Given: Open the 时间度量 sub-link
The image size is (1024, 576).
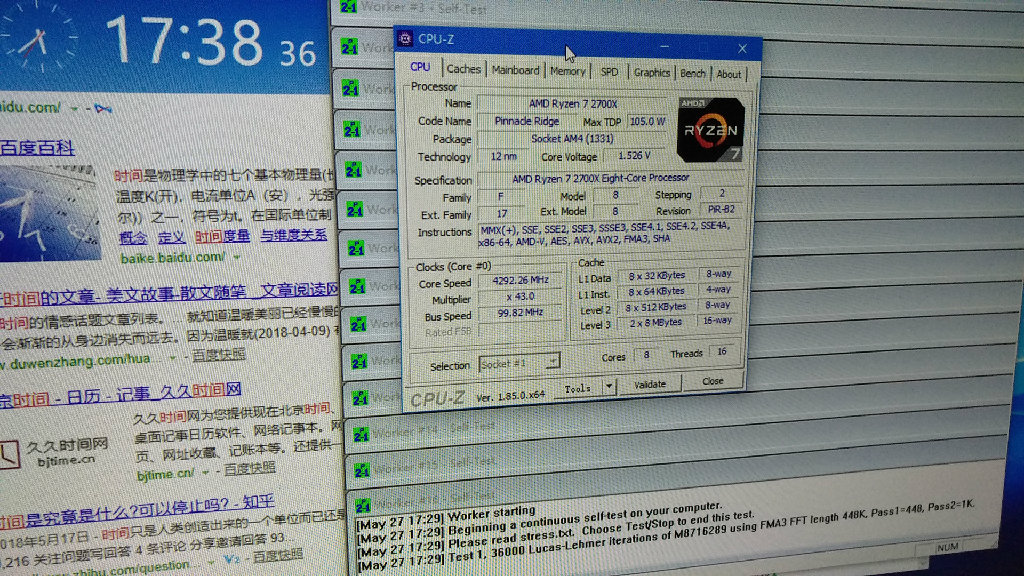Looking at the screenshot, I should (x=222, y=236).
